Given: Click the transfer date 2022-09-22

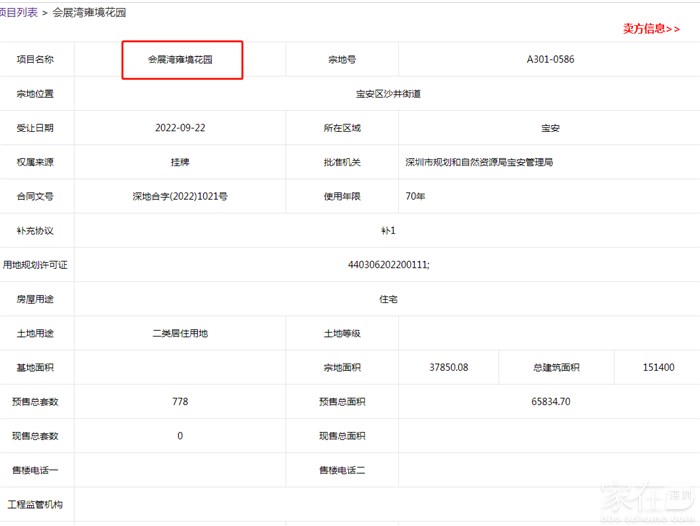Looking at the screenshot, I should pos(180,128).
